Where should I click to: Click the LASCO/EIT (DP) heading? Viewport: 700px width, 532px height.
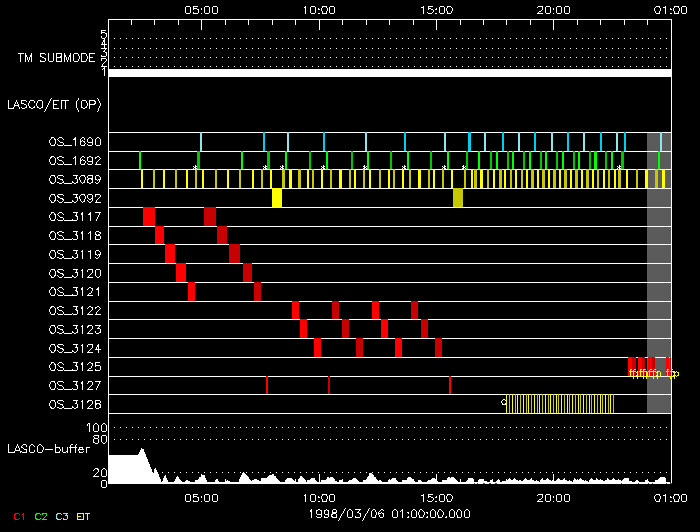click(53, 104)
